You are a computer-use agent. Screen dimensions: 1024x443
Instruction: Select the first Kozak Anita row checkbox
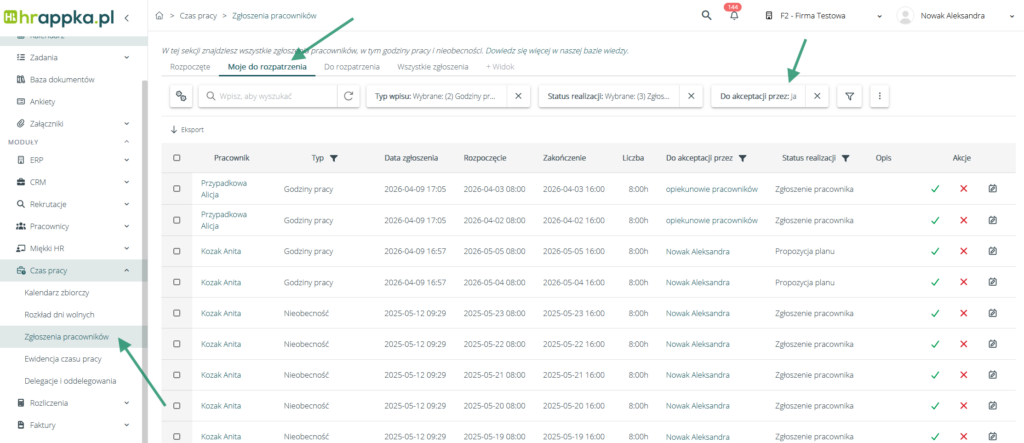point(177,253)
